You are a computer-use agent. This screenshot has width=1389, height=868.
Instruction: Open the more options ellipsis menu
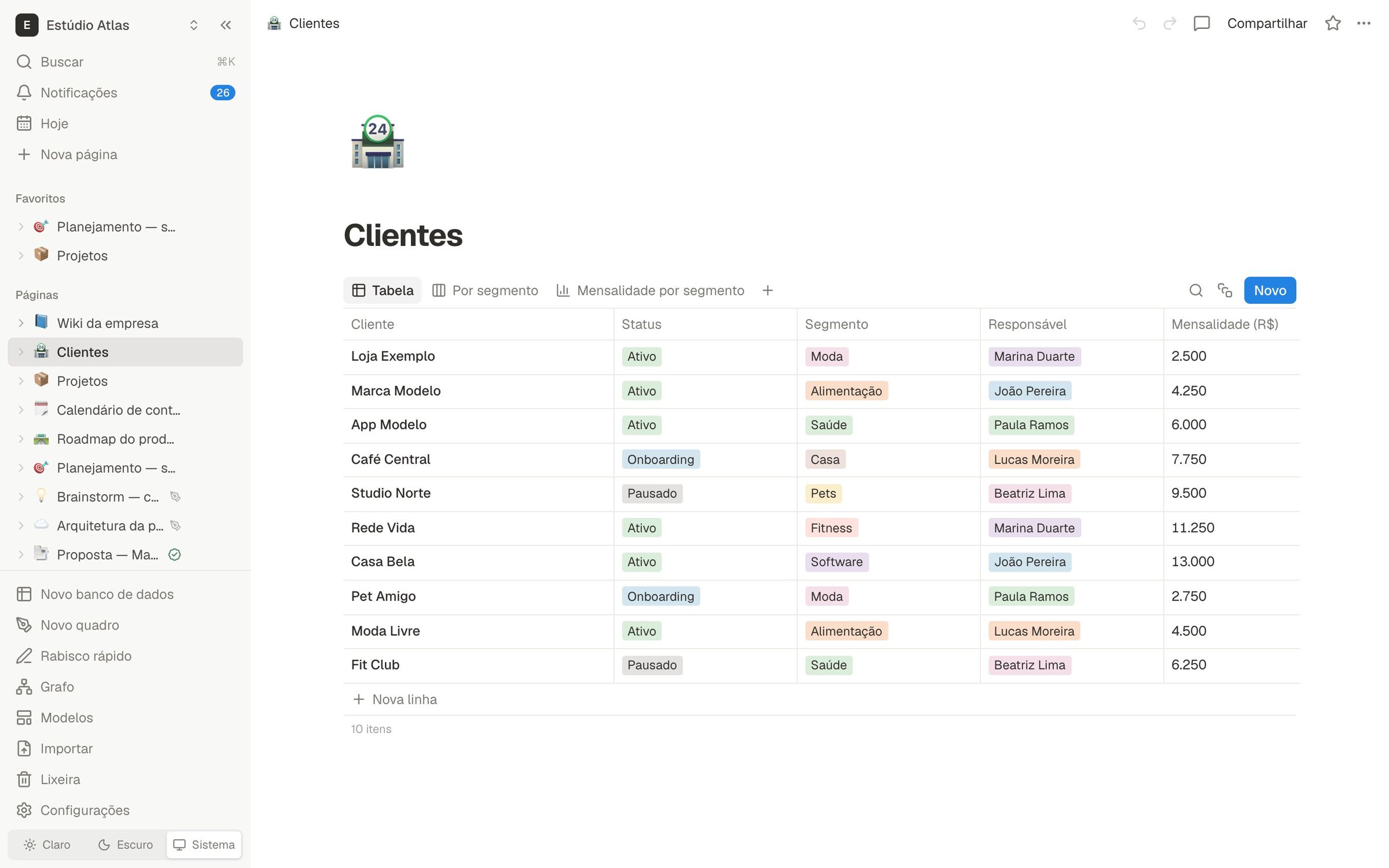[x=1364, y=23]
